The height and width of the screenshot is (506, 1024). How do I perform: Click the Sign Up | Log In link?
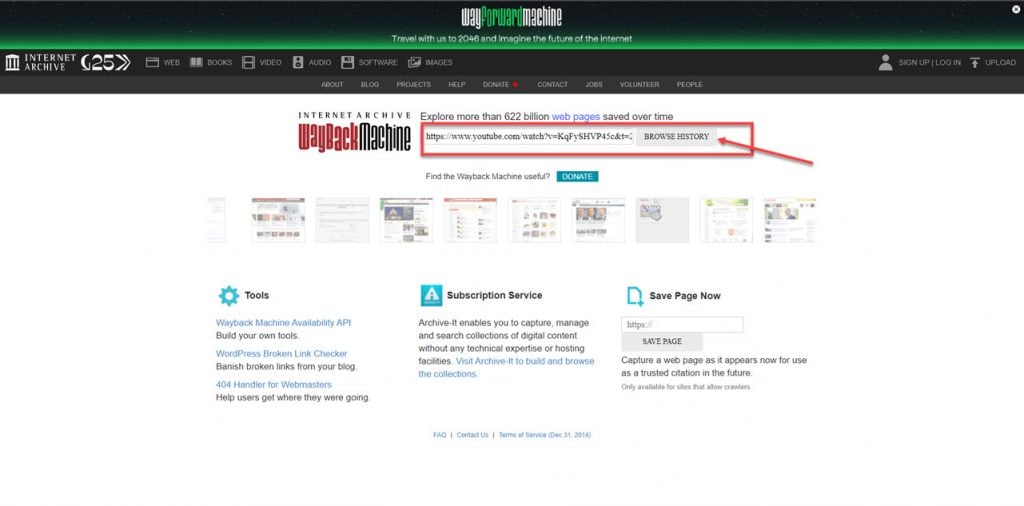[929, 63]
